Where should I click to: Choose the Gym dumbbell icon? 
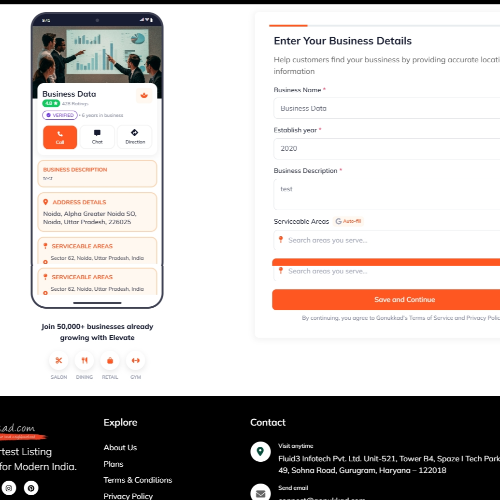pos(136,360)
